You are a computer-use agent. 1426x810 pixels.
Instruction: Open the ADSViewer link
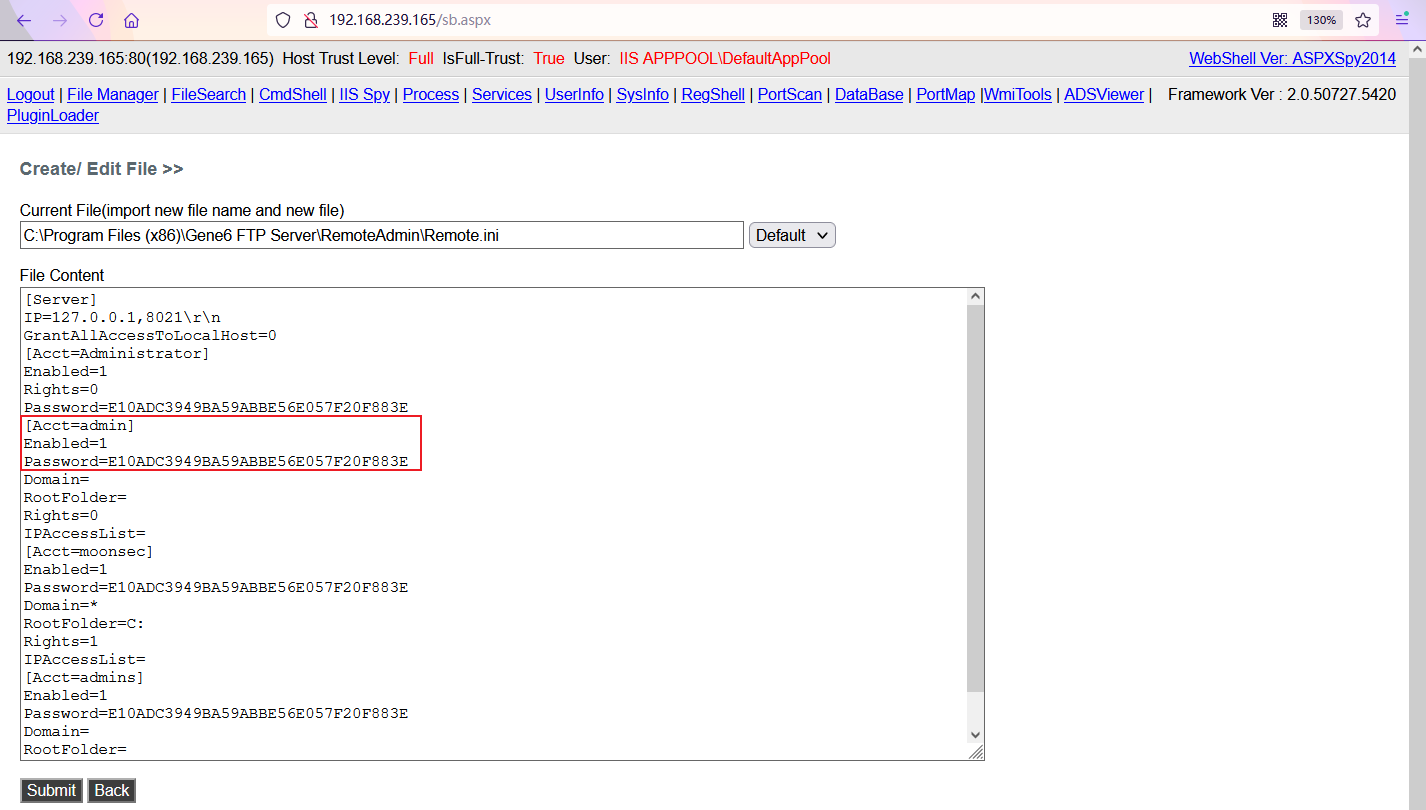click(1104, 95)
